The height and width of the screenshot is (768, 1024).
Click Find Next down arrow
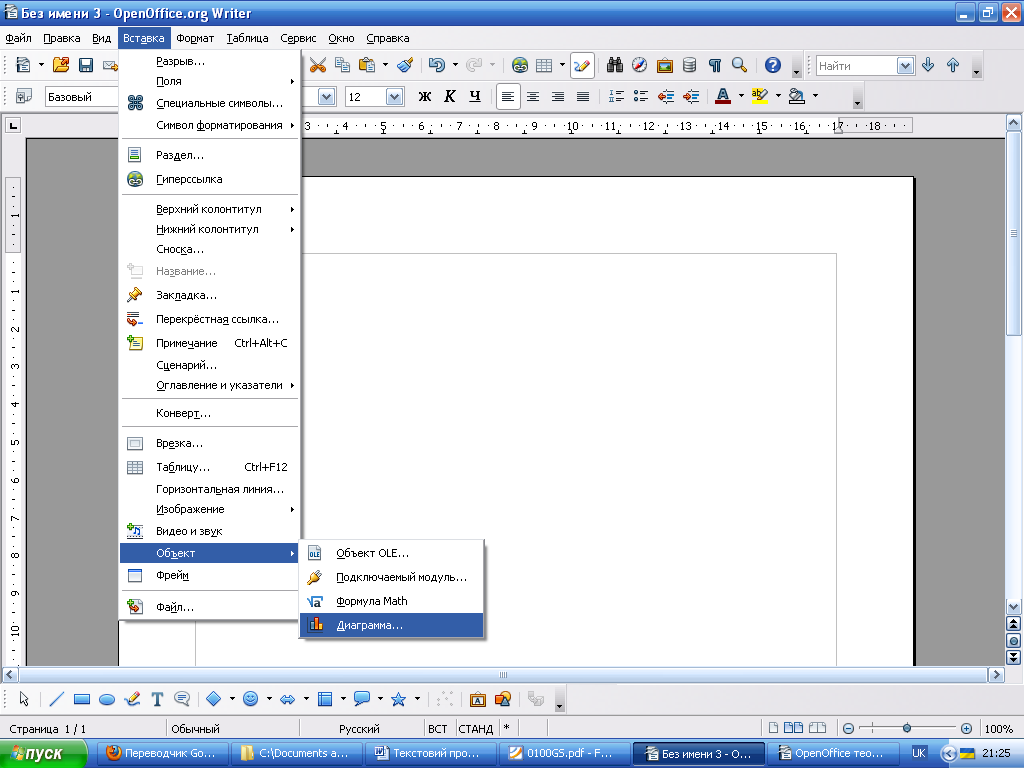pos(928,65)
